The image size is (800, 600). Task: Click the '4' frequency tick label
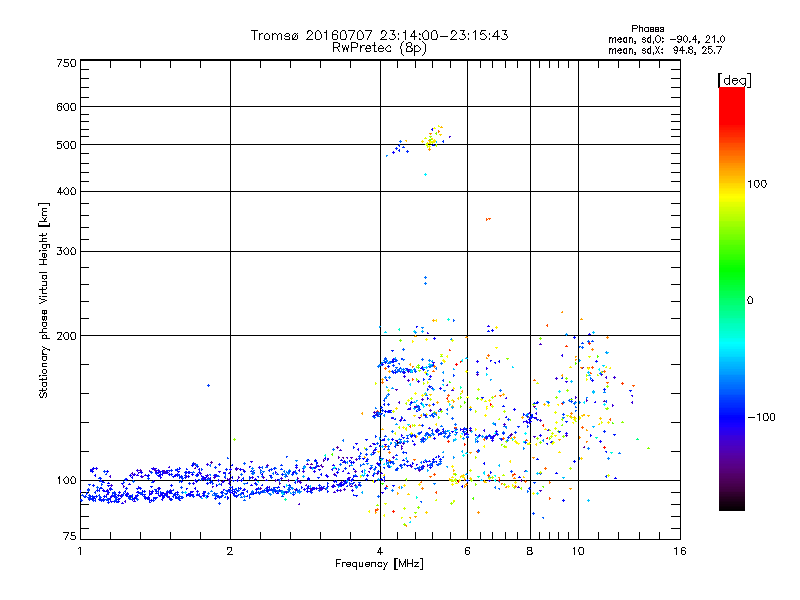click(x=380, y=551)
